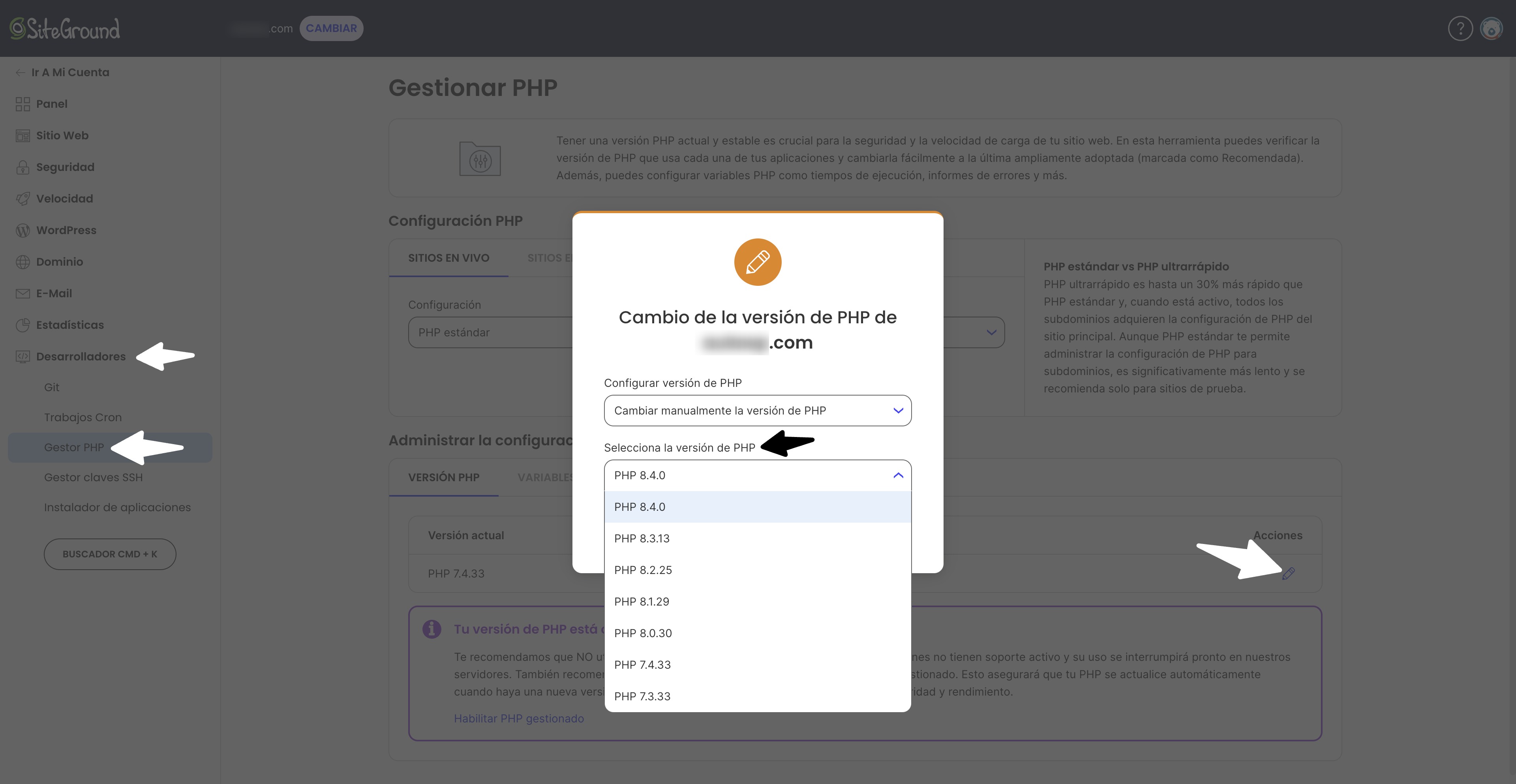
Task: Click the Acciones column header
Action: tap(1278, 536)
